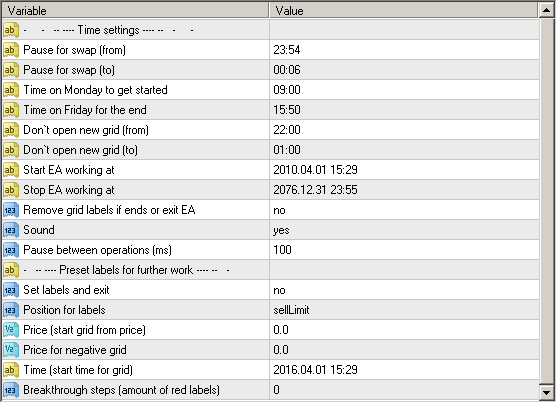Open the Position for labels sellLimit dropdown
The height and width of the screenshot is (404, 557).
pos(404,310)
